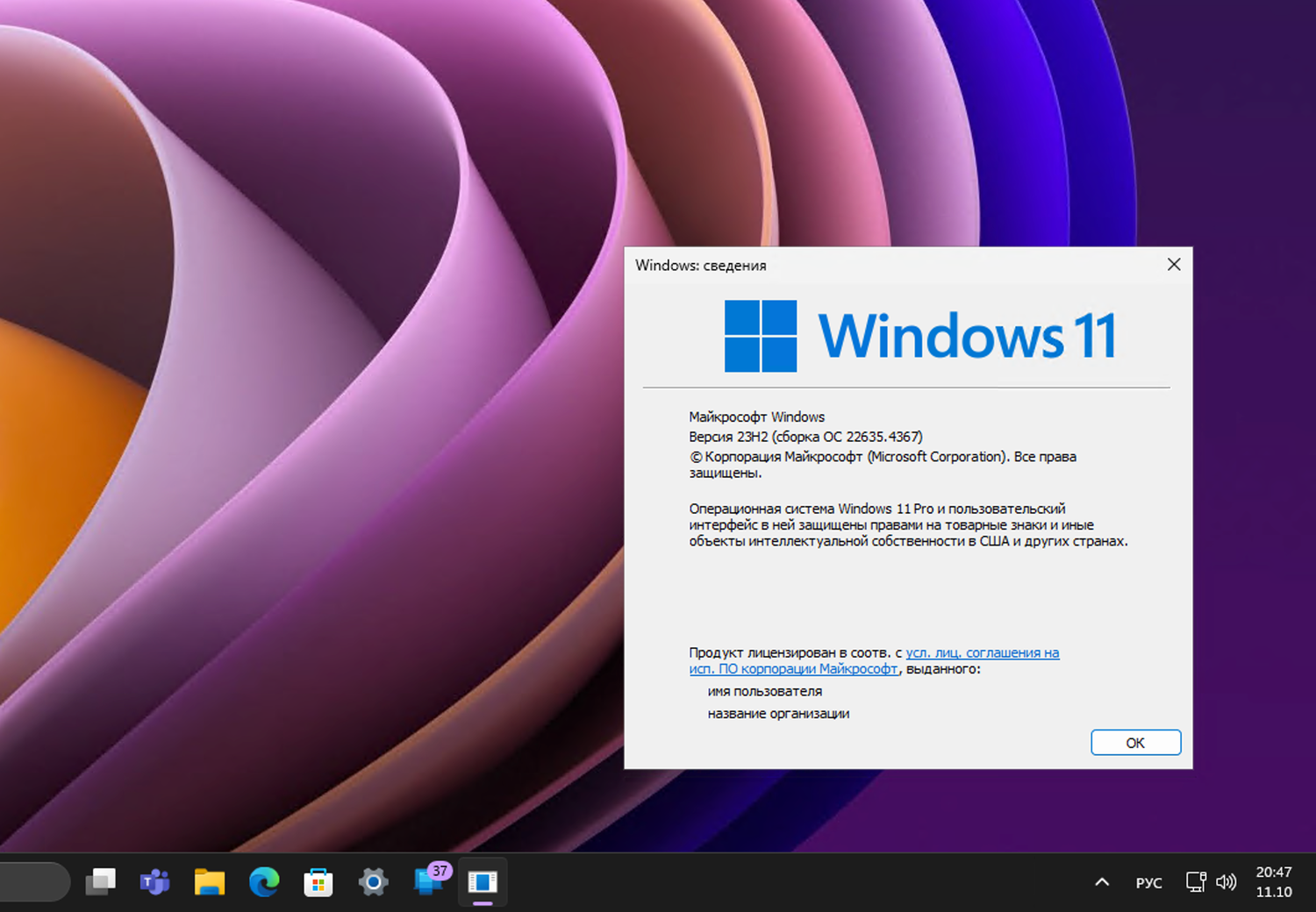Open File Explorer from the taskbar
The width and height of the screenshot is (1316, 912).
pos(209,882)
